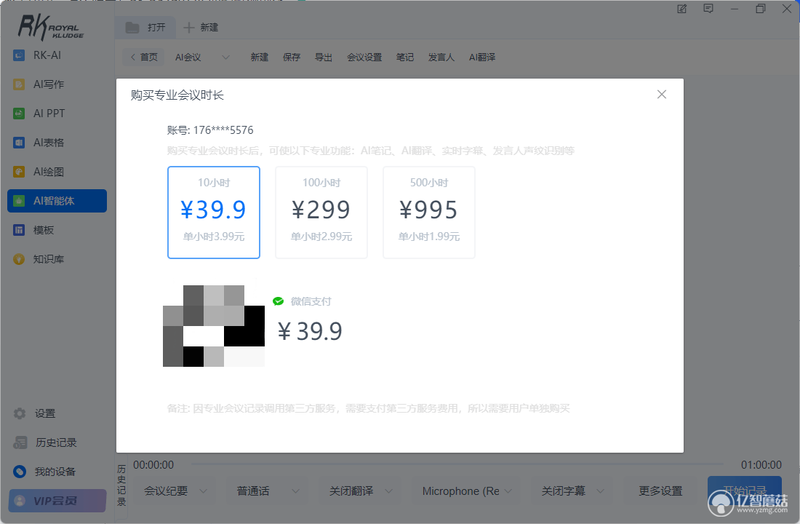Click the 打开 folder tab
The height and width of the screenshot is (524, 800).
coord(145,28)
